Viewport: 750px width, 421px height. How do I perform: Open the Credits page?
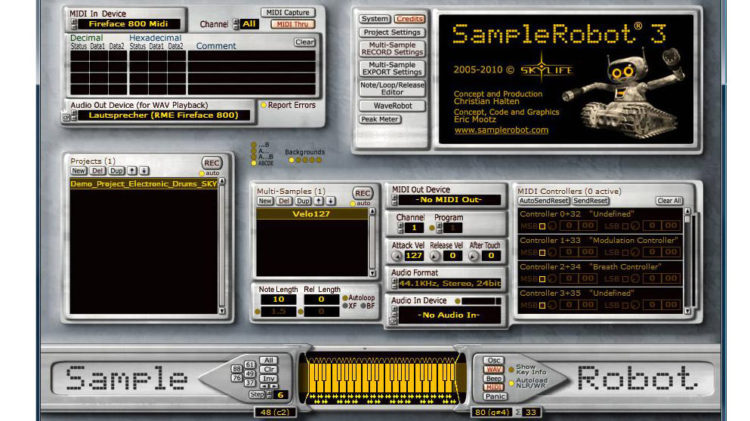click(x=410, y=19)
